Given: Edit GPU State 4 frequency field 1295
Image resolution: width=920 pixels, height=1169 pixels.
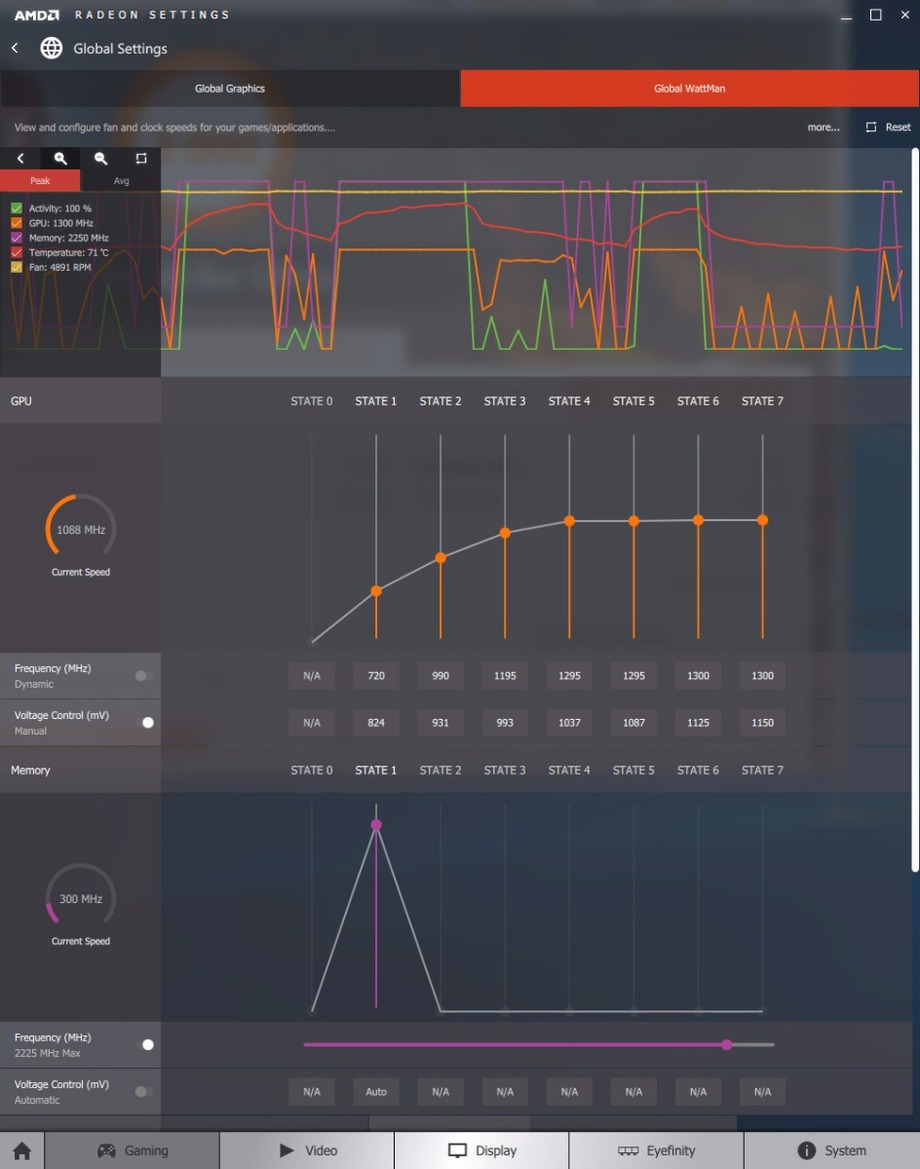Looking at the screenshot, I should point(569,675).
